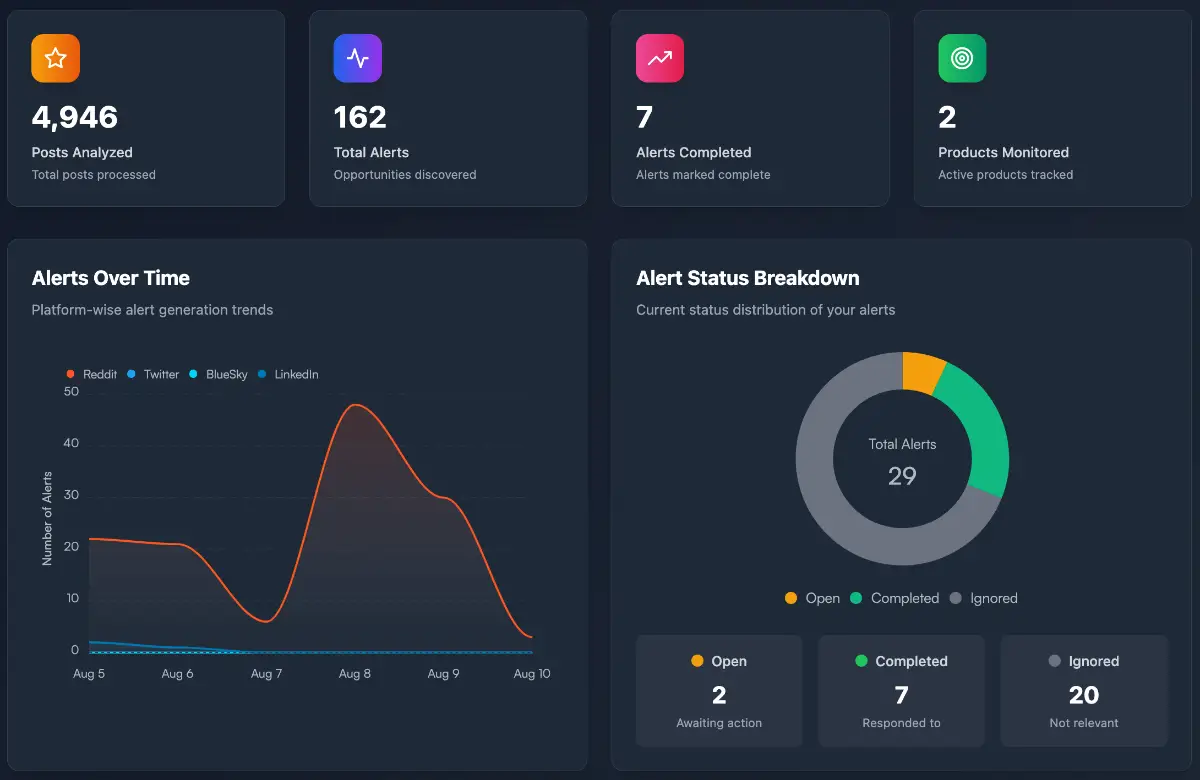
Task: Expand the Open alerts summary card
Action: (x=718, y=691)
